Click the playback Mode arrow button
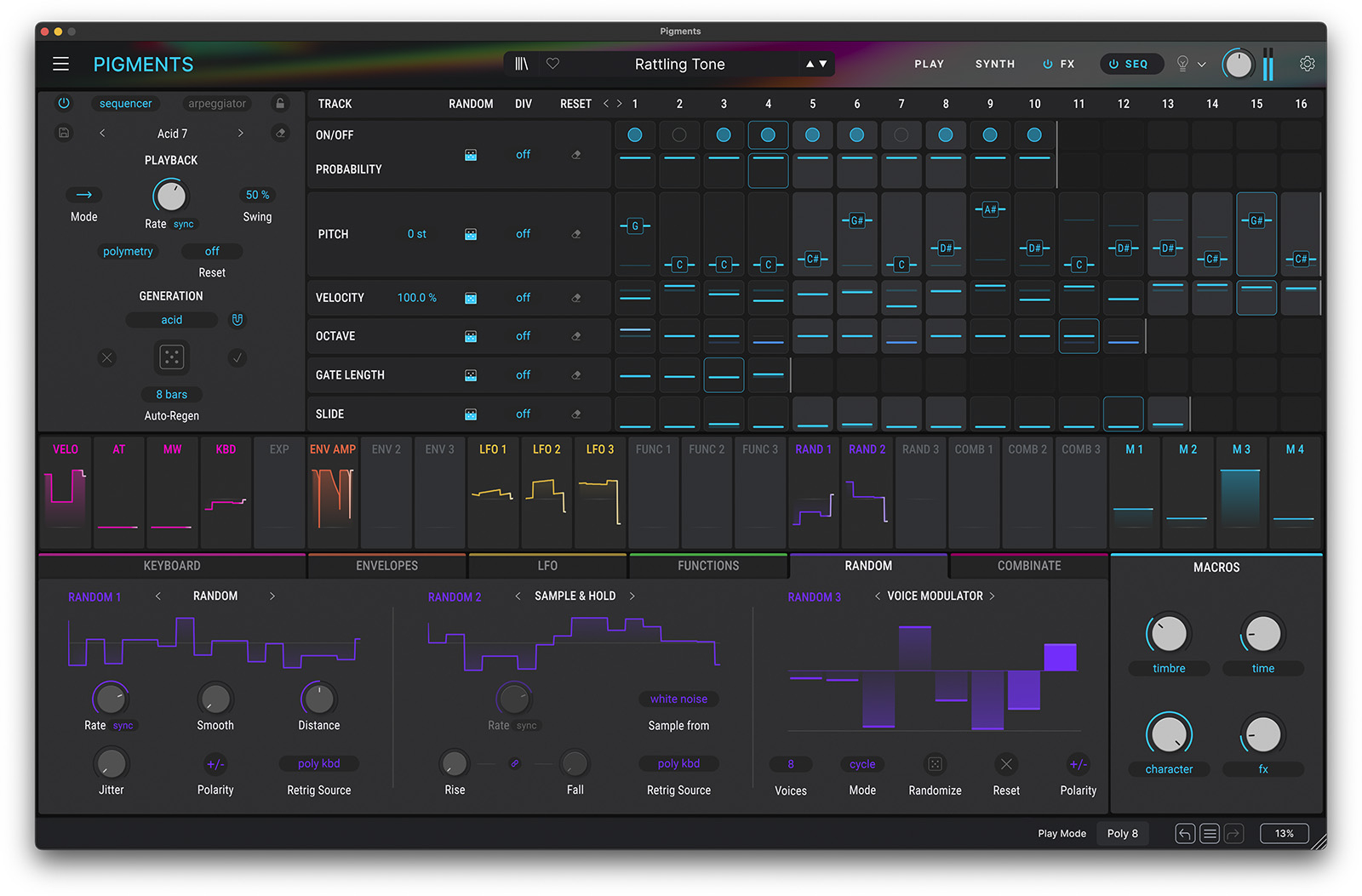1362x896 pixels. 84,195
